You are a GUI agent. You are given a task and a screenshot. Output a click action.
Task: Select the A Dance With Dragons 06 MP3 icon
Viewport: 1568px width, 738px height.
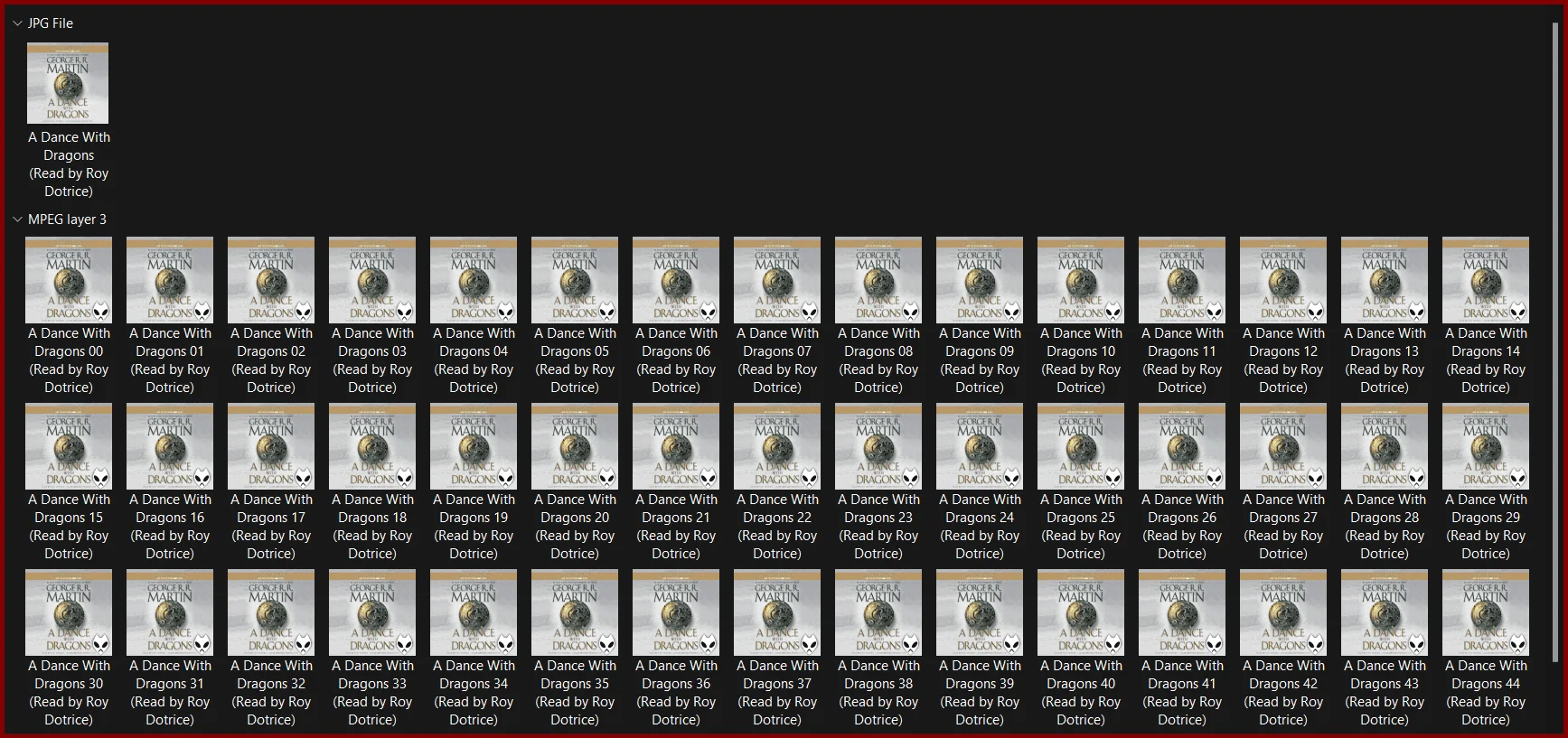click(676, 280)
